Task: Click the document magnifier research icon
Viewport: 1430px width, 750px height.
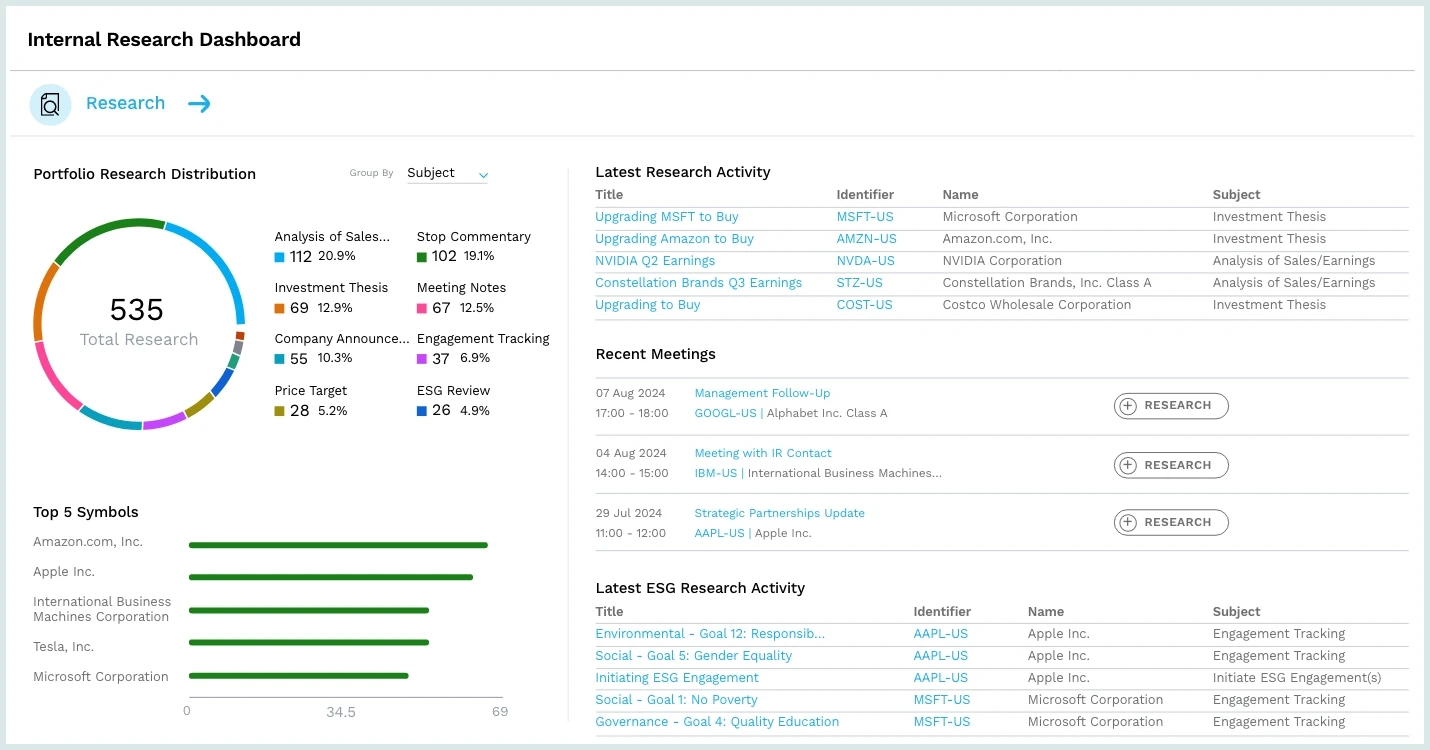Action: pyautogui.click(x=50, y=104)
